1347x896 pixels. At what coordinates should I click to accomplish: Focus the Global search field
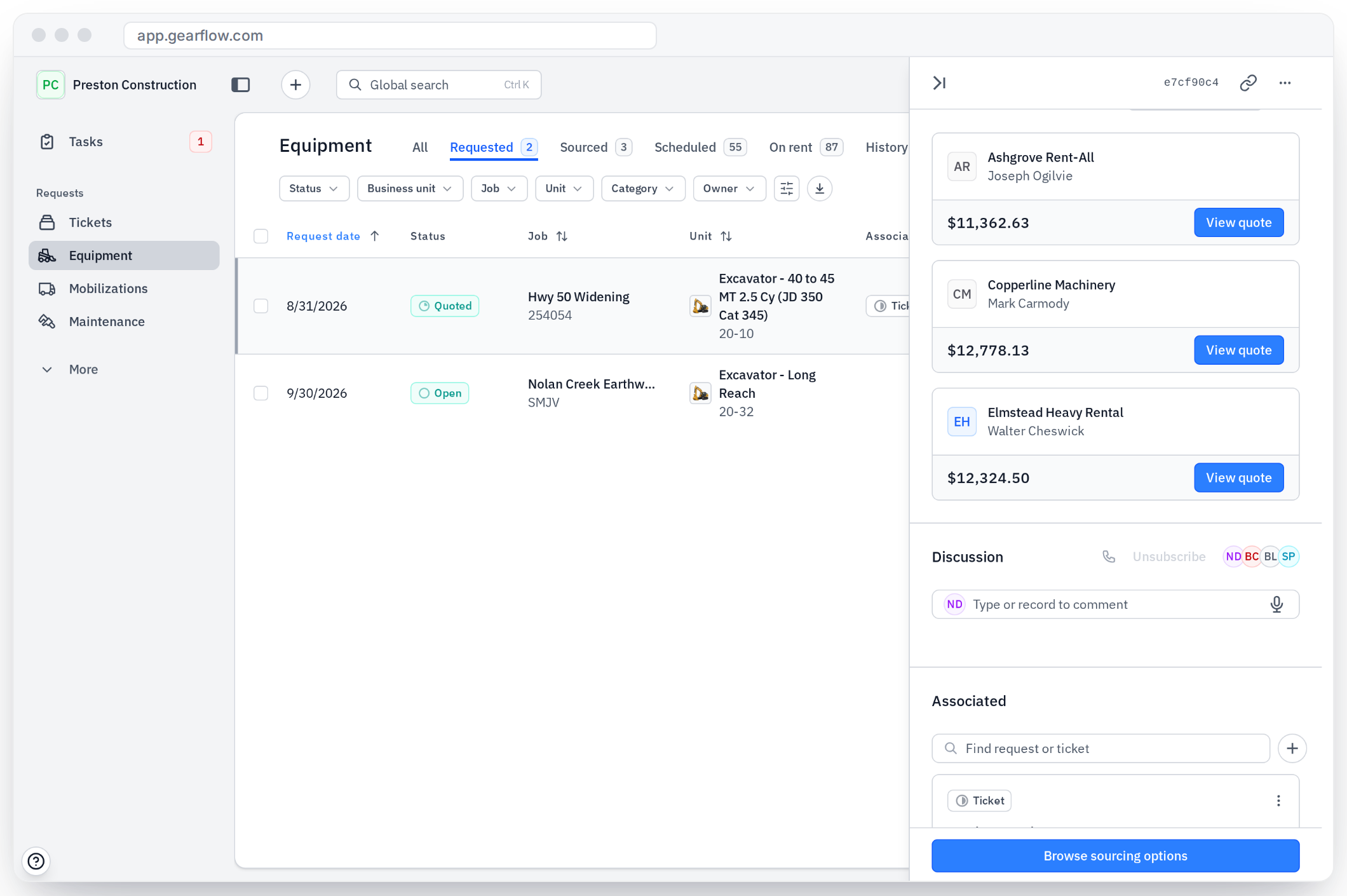click(438, 85)
